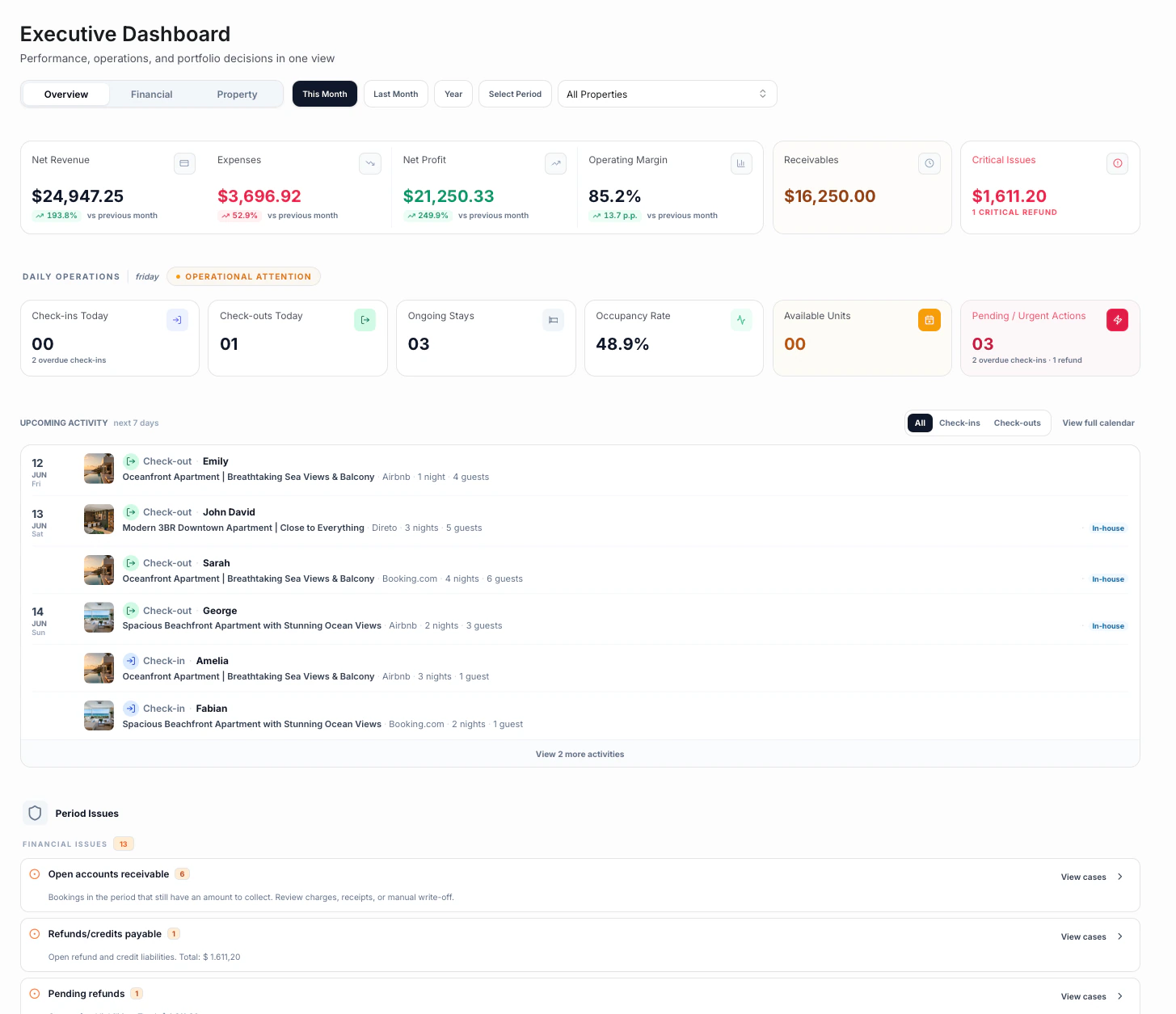Expand View 2 more activities
The image size is (1176, 1014).
580,754
